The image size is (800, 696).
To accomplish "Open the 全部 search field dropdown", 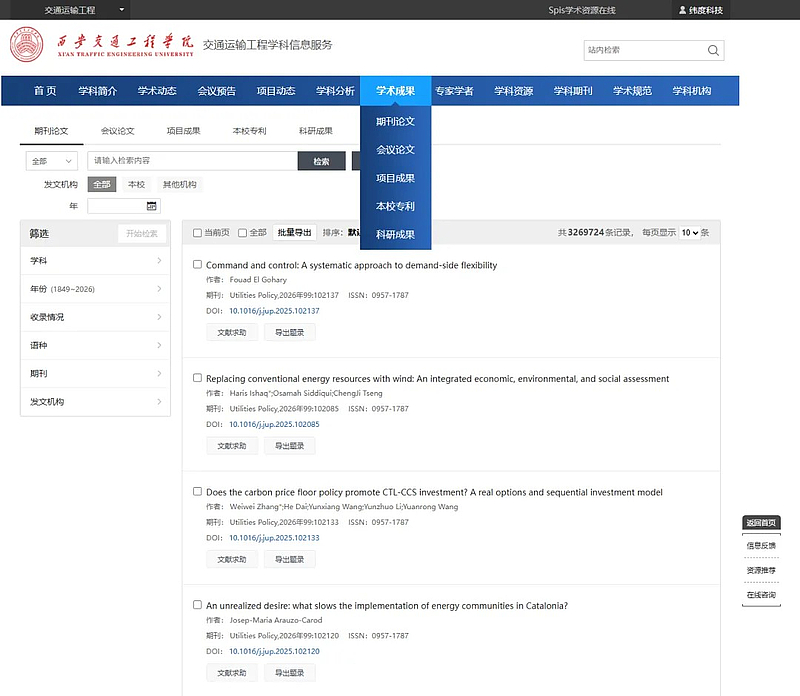I will click(52, 161).
